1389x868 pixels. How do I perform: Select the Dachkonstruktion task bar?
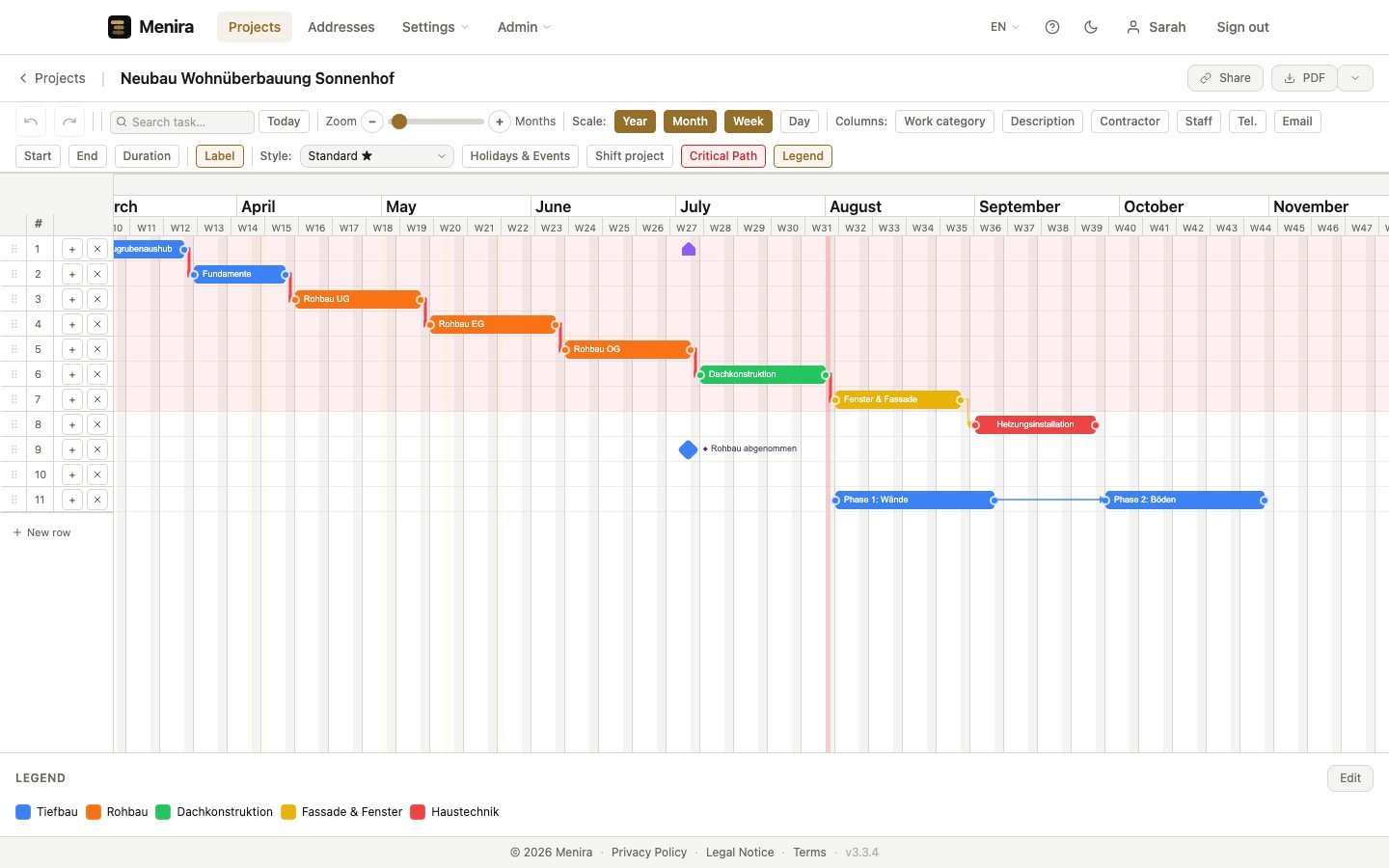[x=763, y=374]
